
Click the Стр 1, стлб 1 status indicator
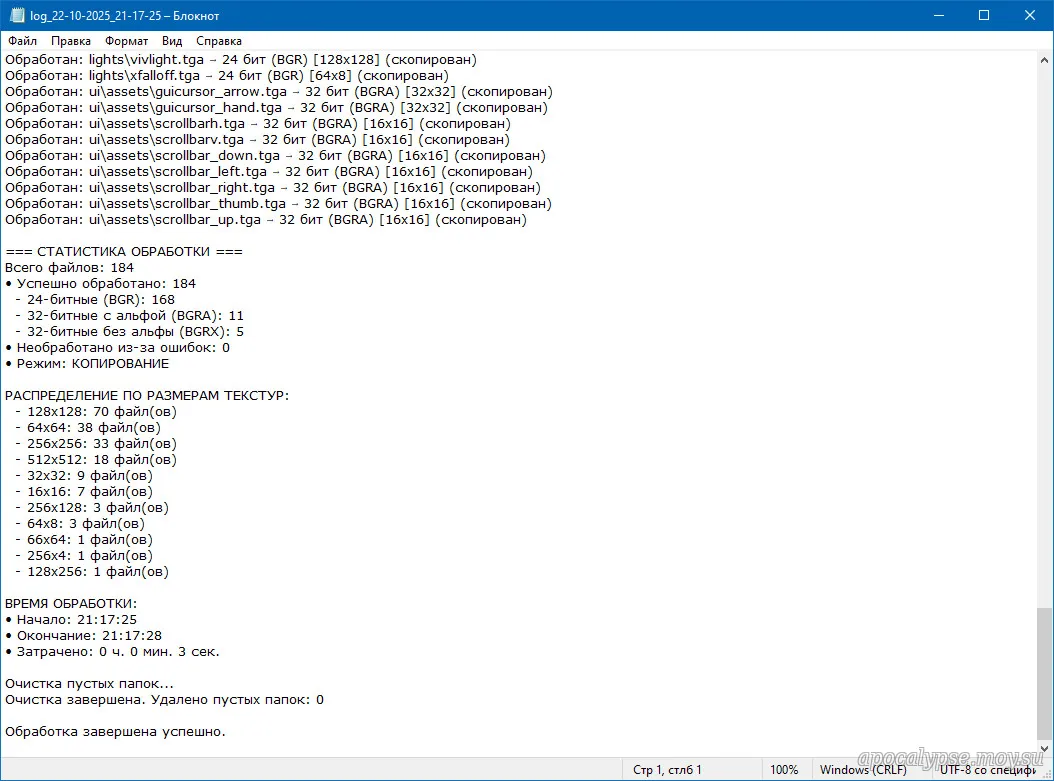coord(668,770)
